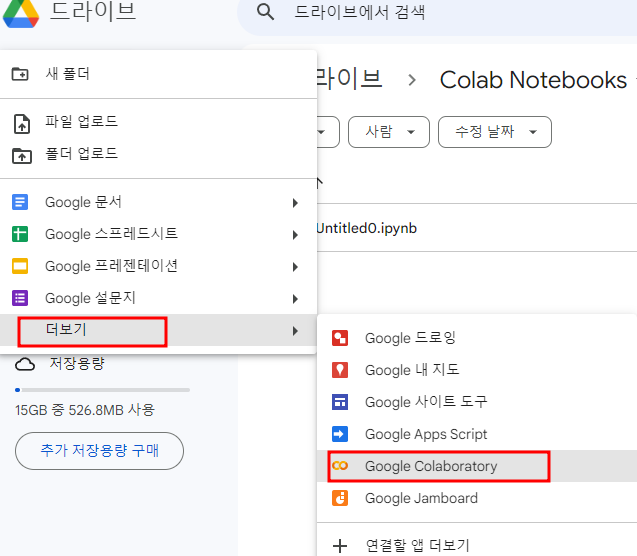Open the 사람 filter dropdown
Viewport: 637px width, 556px height.
click(389, 132)
